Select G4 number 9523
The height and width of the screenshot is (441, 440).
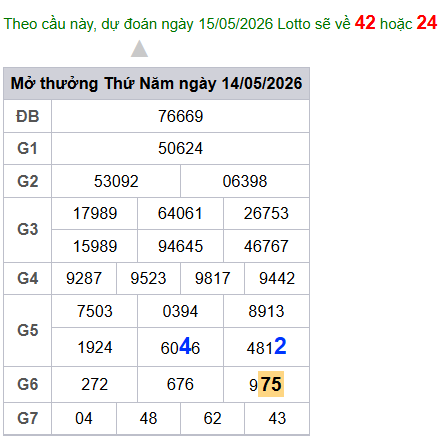pos(148,278)
